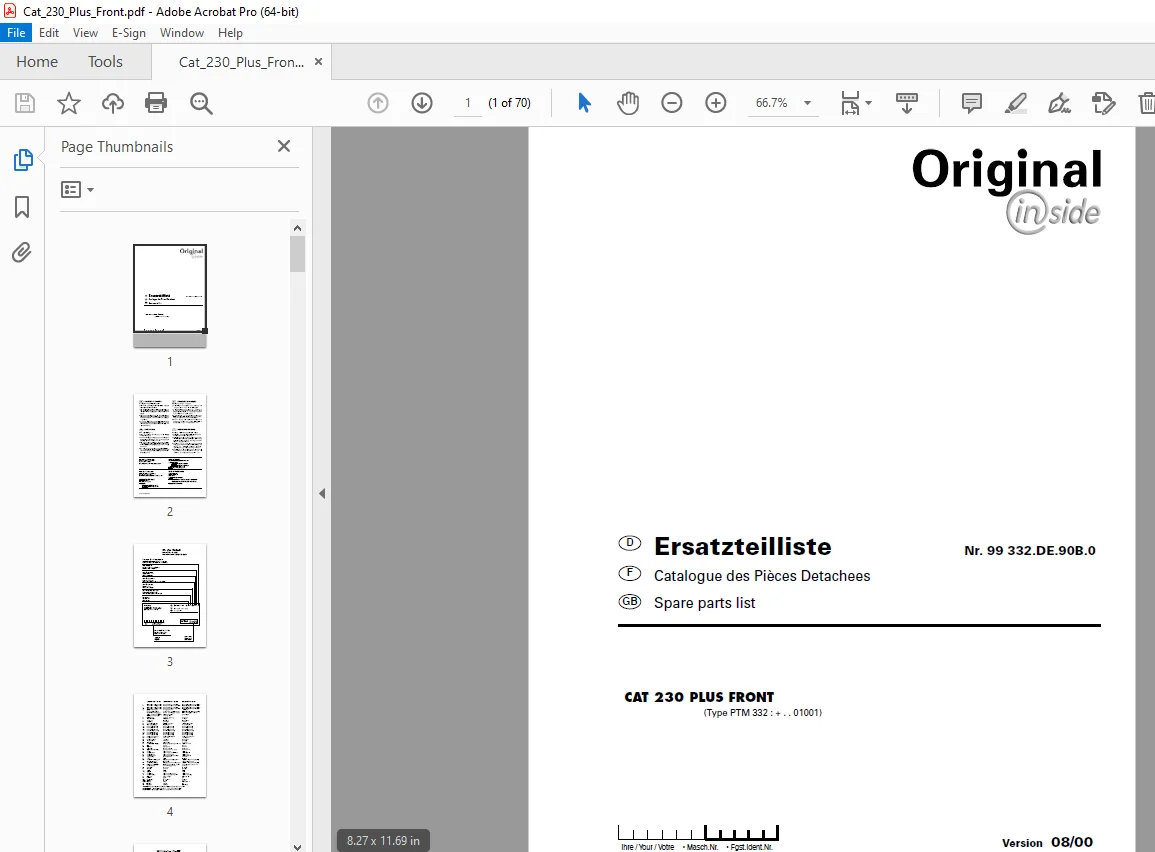1155x852 pixels.
Task: Click the '8.27 x 11.69 in' size label
Action: point(383,841)
